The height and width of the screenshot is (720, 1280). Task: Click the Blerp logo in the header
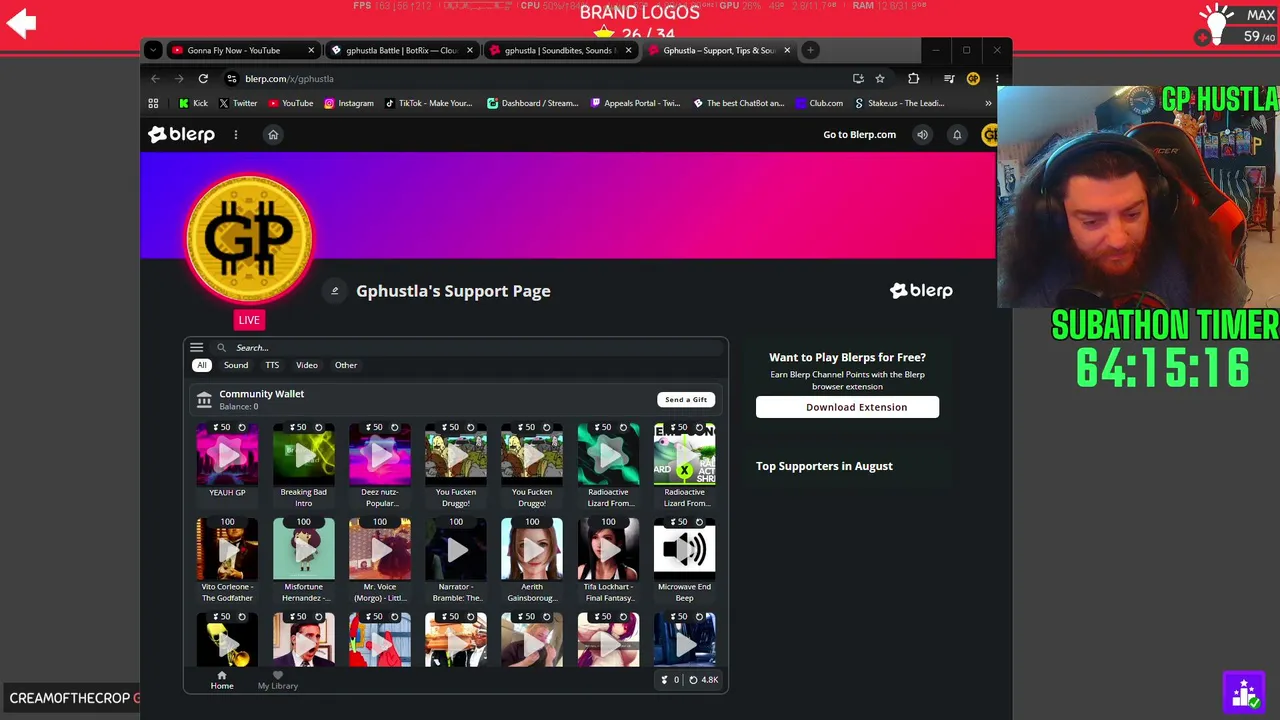pos(181,135)
